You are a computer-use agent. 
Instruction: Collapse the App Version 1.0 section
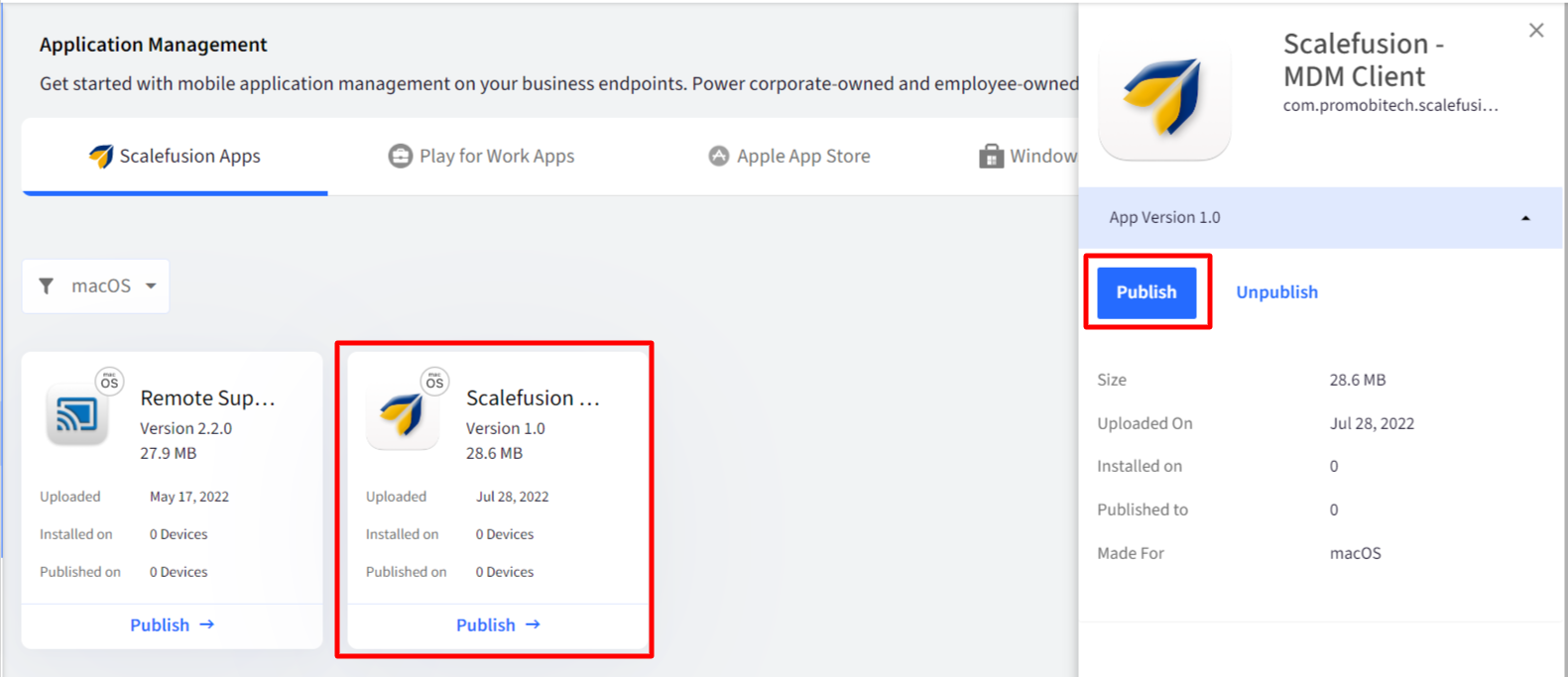[x=1525, y=218]
